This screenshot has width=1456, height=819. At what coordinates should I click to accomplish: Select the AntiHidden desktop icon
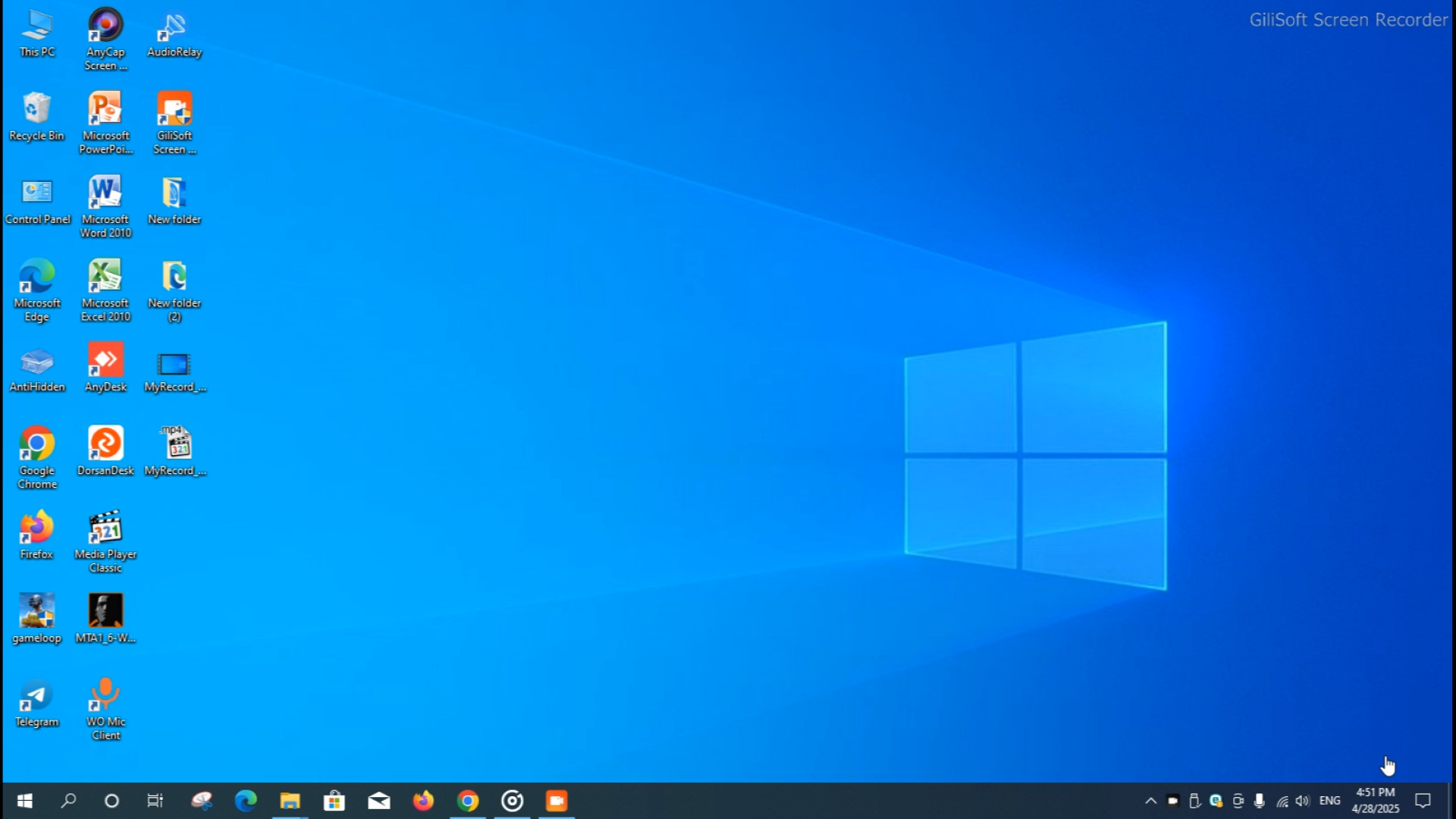pos(37,370)
